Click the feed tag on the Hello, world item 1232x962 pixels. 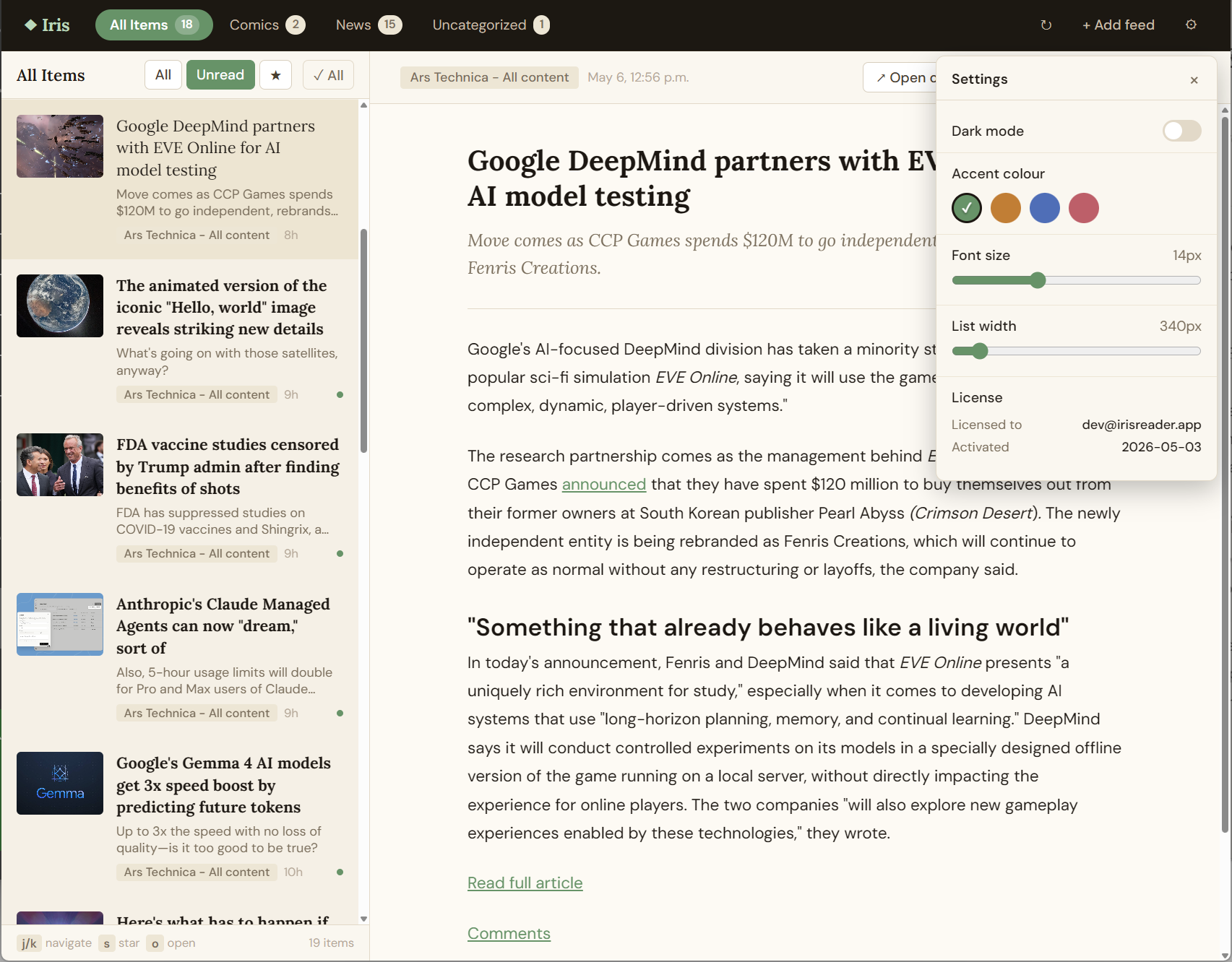coord(197,394)
